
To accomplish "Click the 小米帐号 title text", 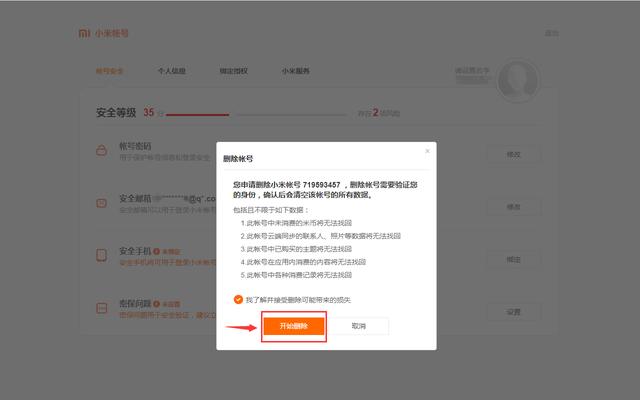I will [x=112, y=33].
